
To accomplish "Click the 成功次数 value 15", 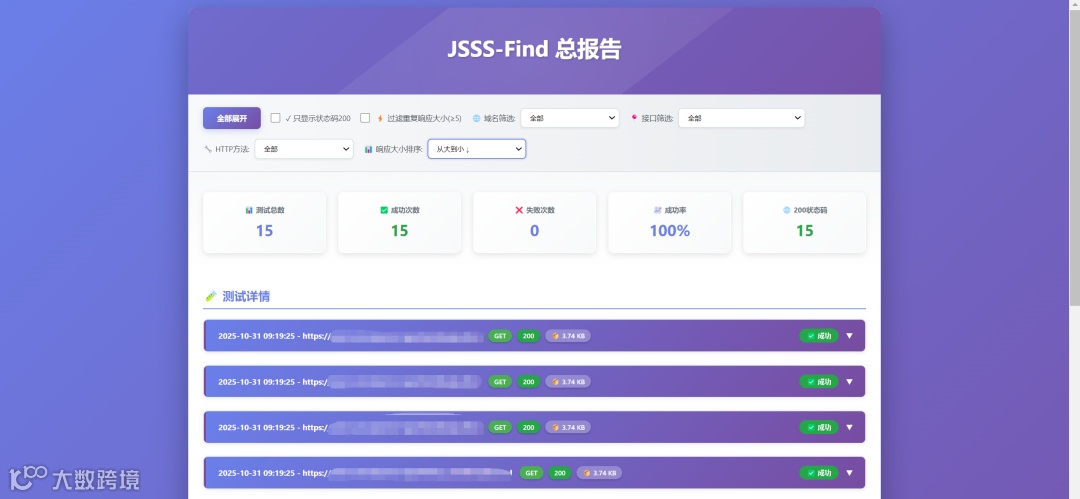I will pos(399,231).
